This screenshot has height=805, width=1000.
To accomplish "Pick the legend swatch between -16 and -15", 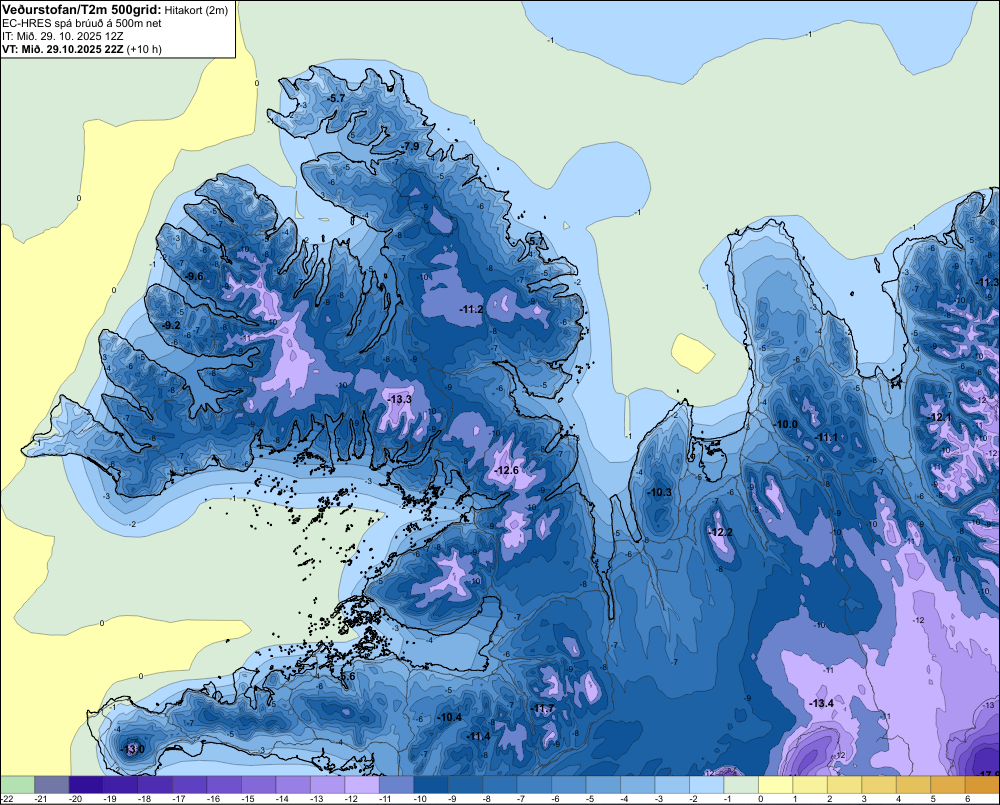I will click(224, 785).
